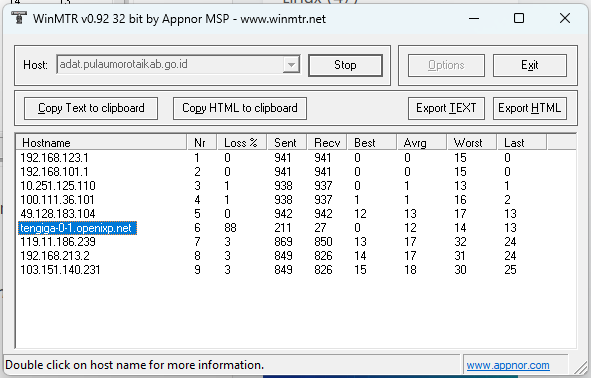Screen dimensions: 591x378
Task: Click the Hostname column header
Action: 101,143
